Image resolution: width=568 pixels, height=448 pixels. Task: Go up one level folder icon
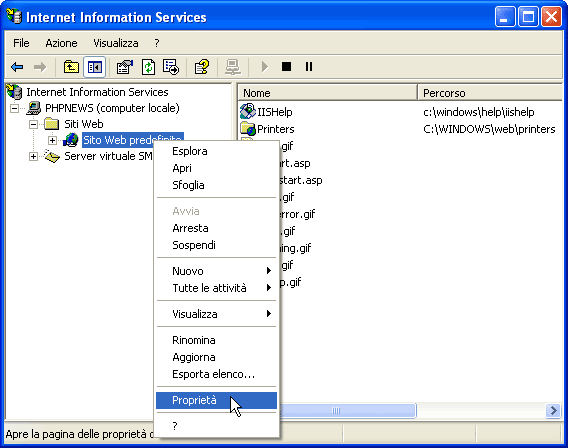click(x=71, y=67)
